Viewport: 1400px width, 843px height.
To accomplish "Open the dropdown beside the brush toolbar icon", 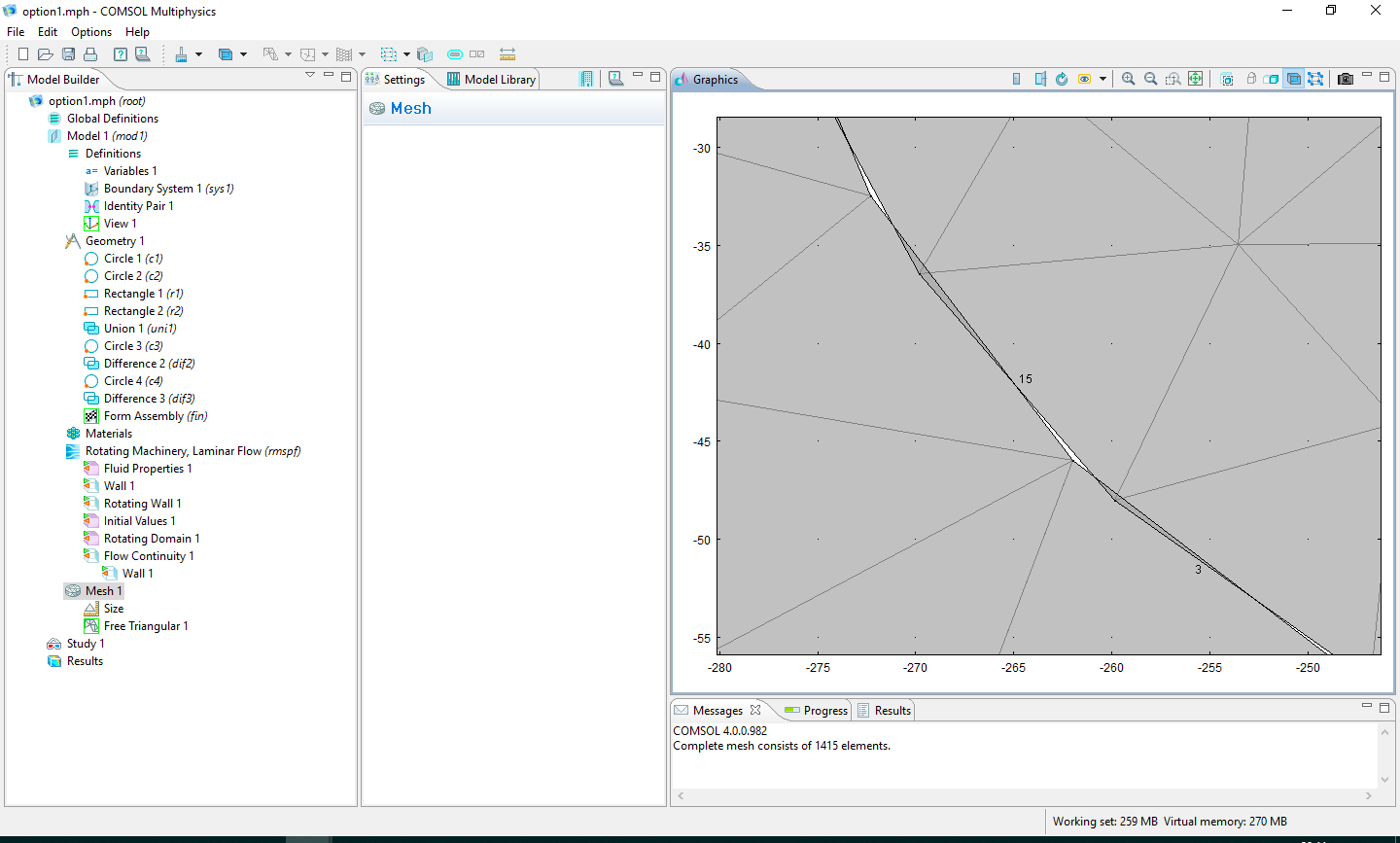I will [198, 54].
